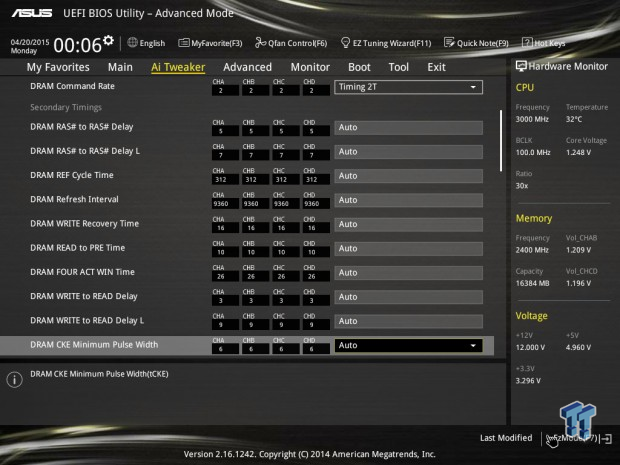Select DRAM Command Rate label
This screenshot has width=620, height=465.
pyautogui.click(x=72, y=86)
